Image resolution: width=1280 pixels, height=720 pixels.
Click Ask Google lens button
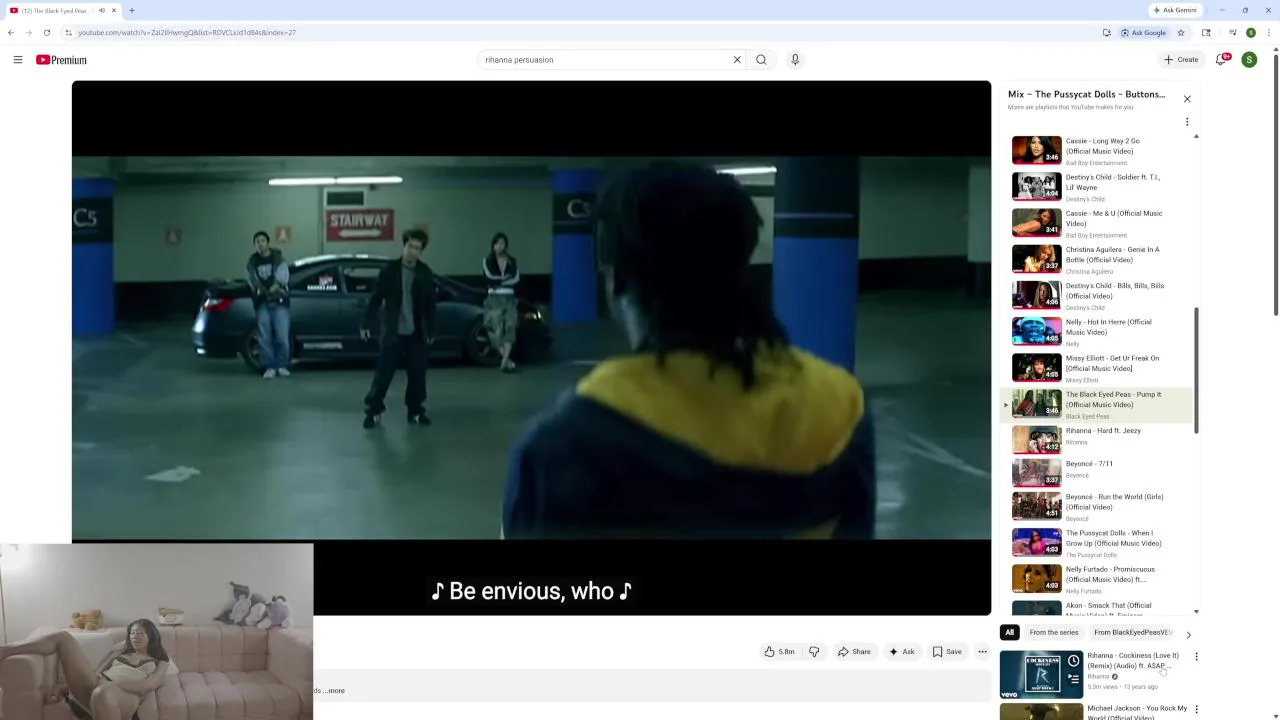point(1143,33)
